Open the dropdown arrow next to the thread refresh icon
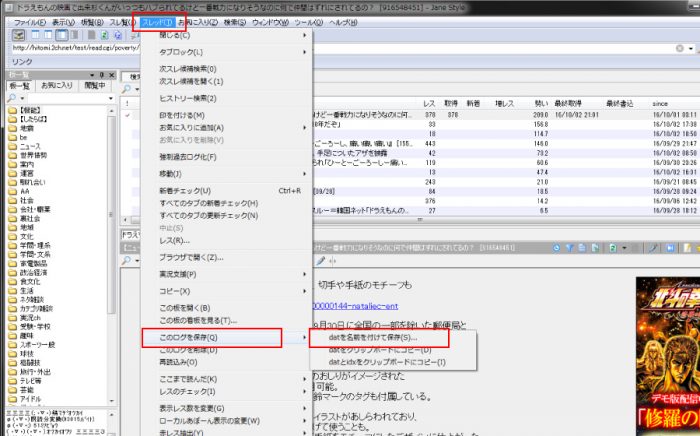Image resolution: width=700 pixels, height=436 pixels. [624, 248]
